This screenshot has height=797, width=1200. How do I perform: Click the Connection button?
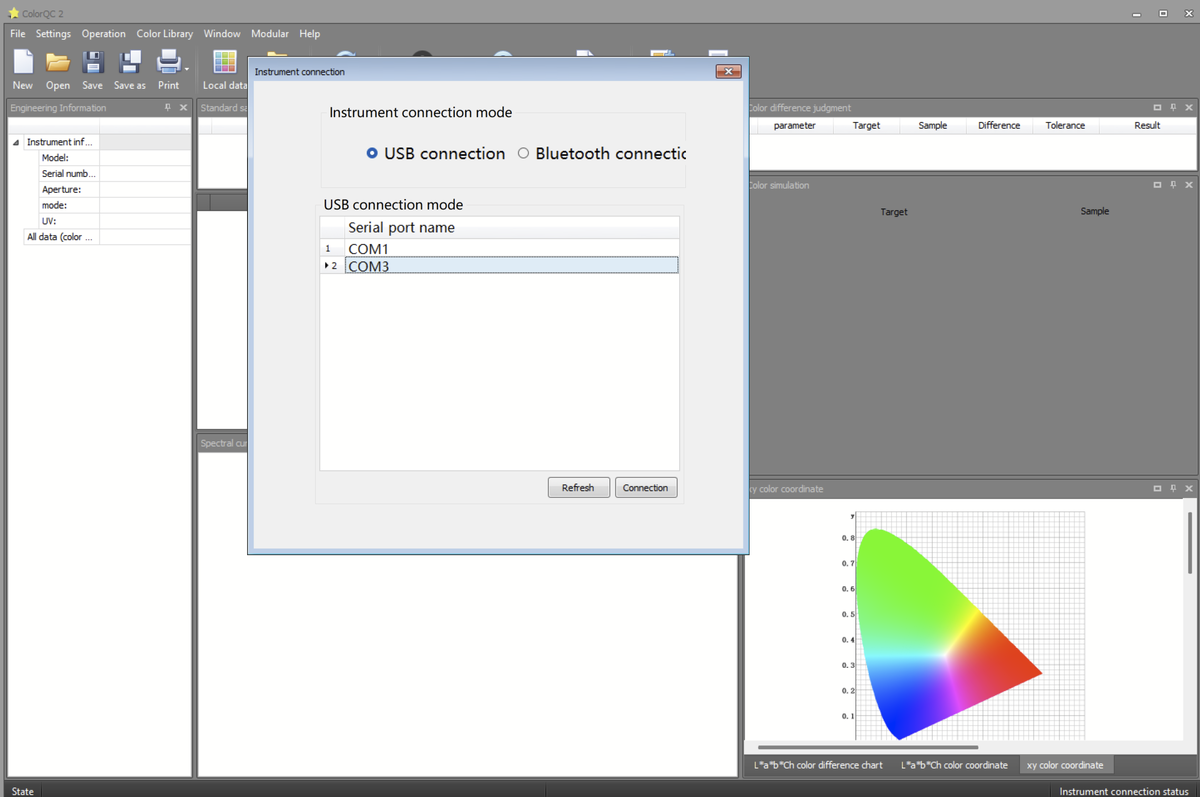pyautogui.click(x=645, y=488)
